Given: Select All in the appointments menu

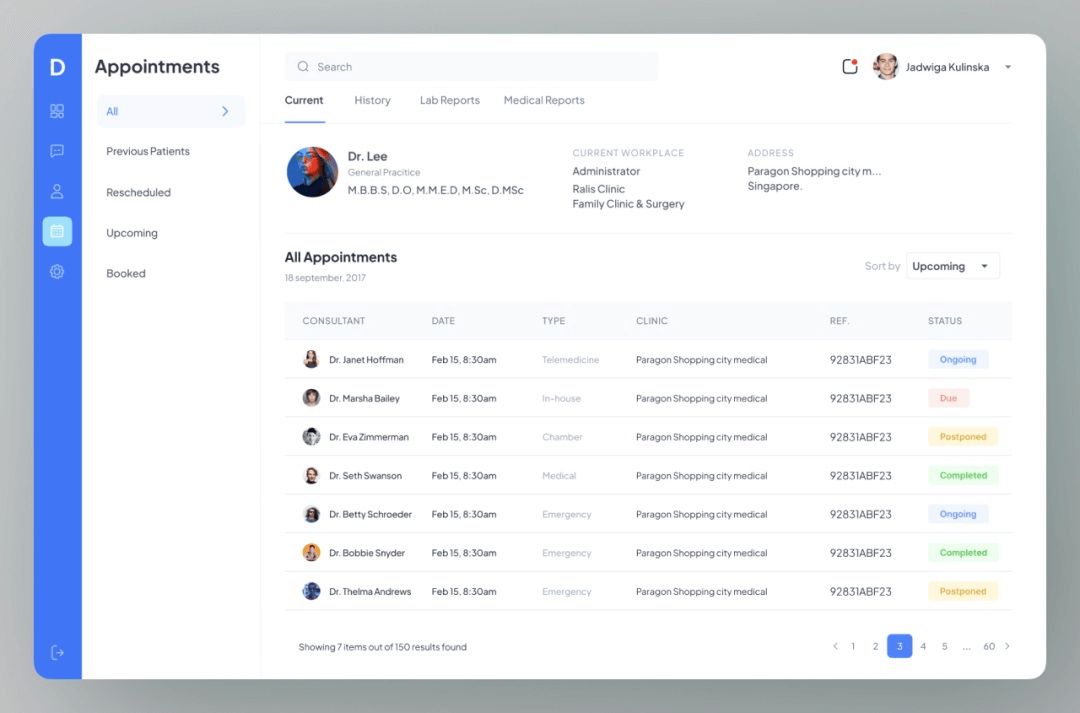Looking at the screenshot, I should click(x=171, y=111).
